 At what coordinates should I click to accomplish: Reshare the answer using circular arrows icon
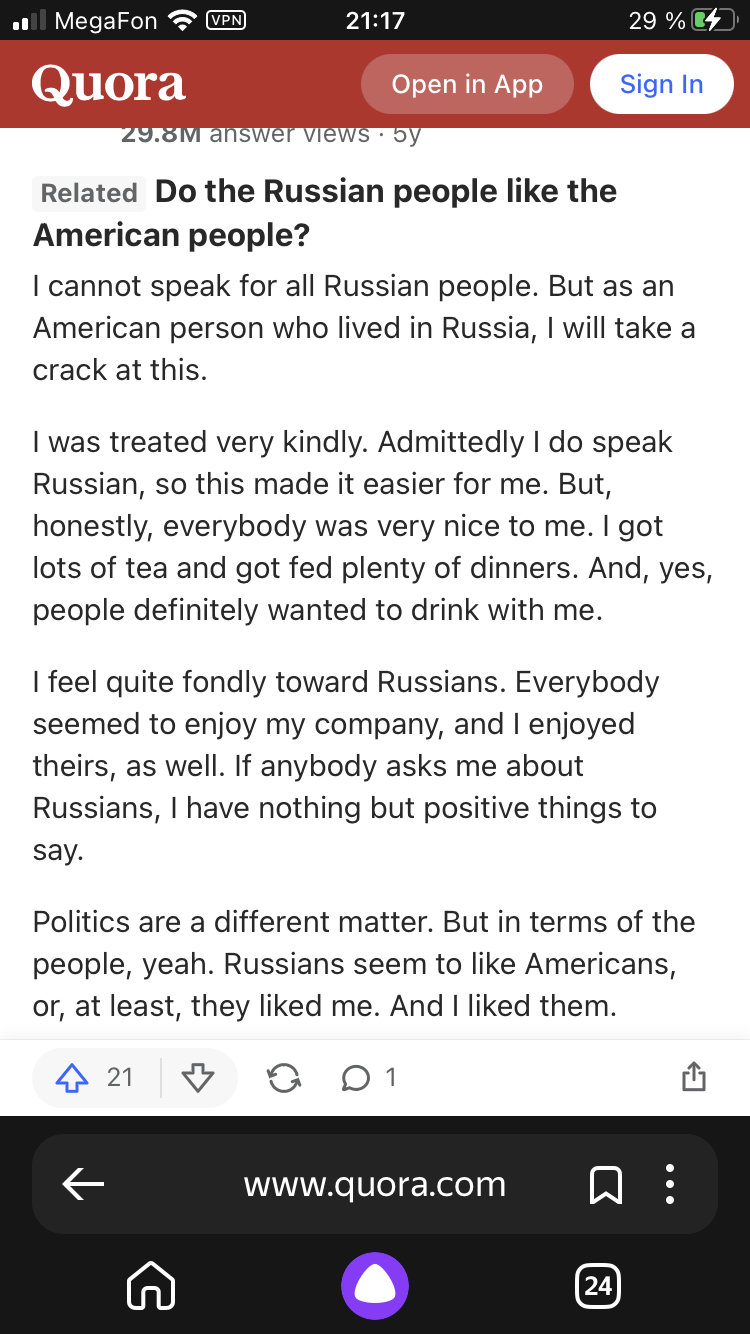pyautogui.click(x=284, y=1077)
